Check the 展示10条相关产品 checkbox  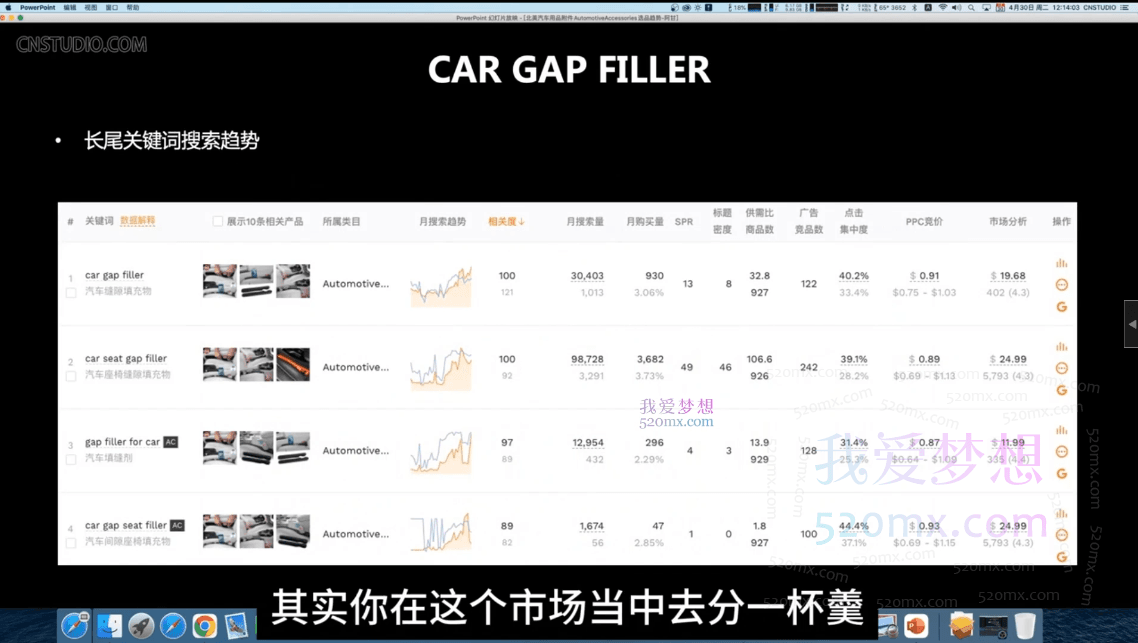[x=218, y=221]
